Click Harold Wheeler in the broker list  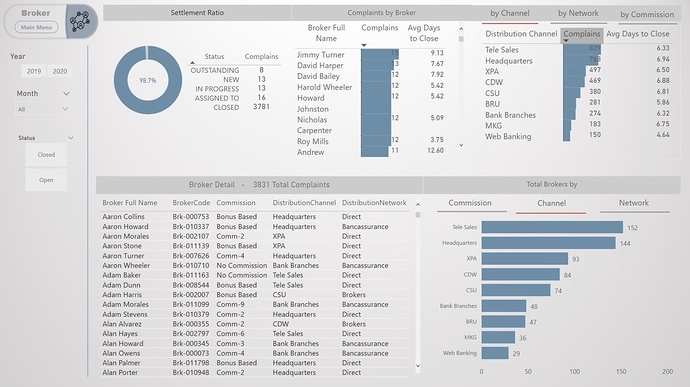point(324,87)
